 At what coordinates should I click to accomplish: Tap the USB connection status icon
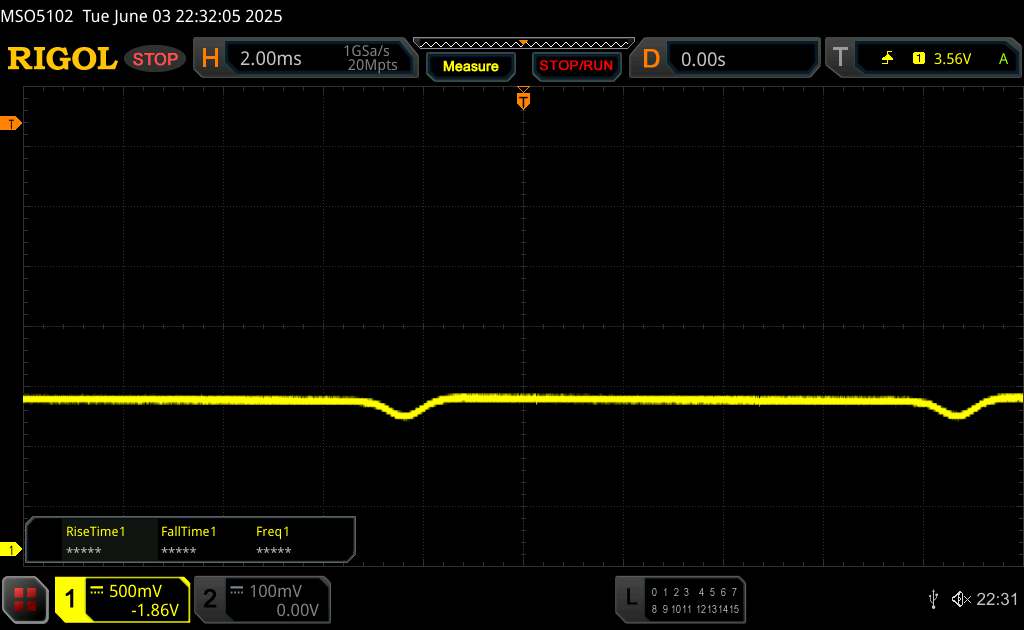(933, 599)
